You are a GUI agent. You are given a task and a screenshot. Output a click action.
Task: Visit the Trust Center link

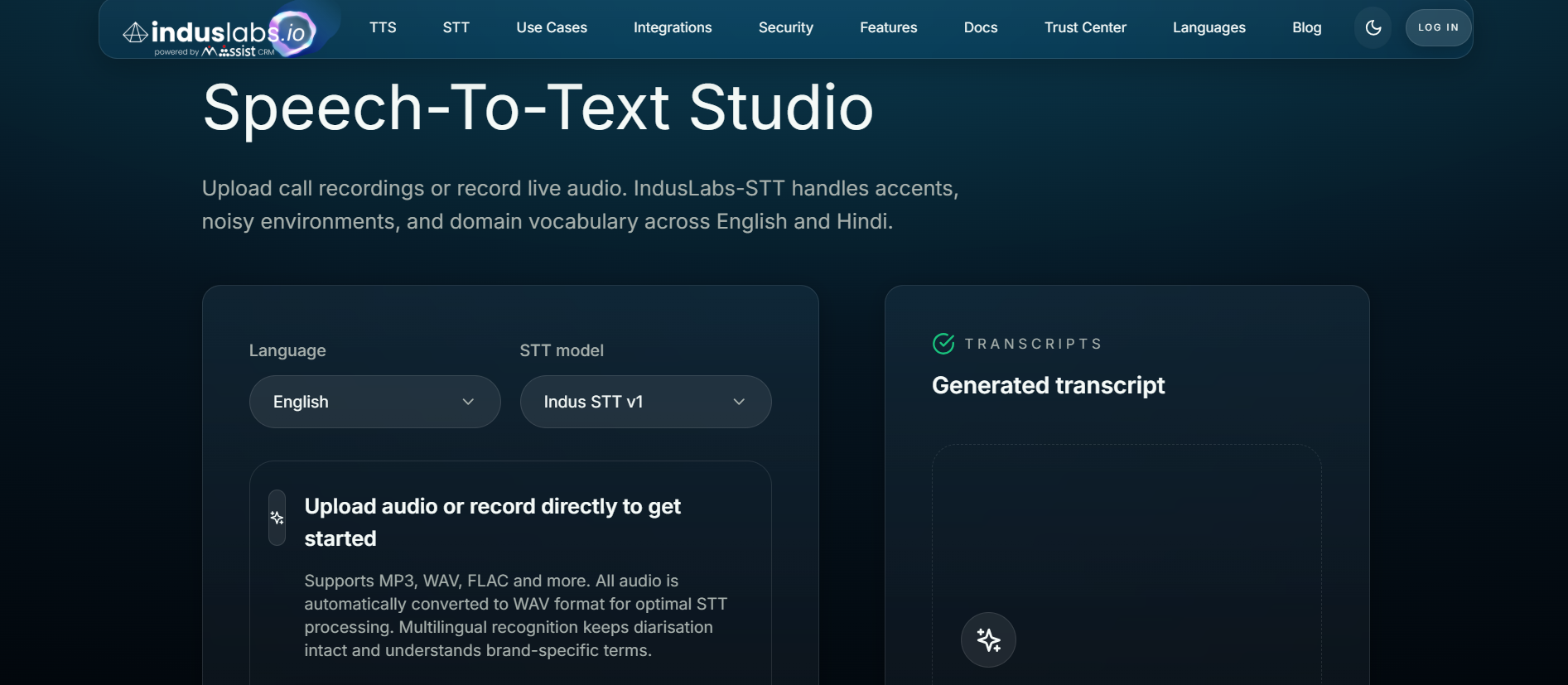click(x=1085, y=27)
